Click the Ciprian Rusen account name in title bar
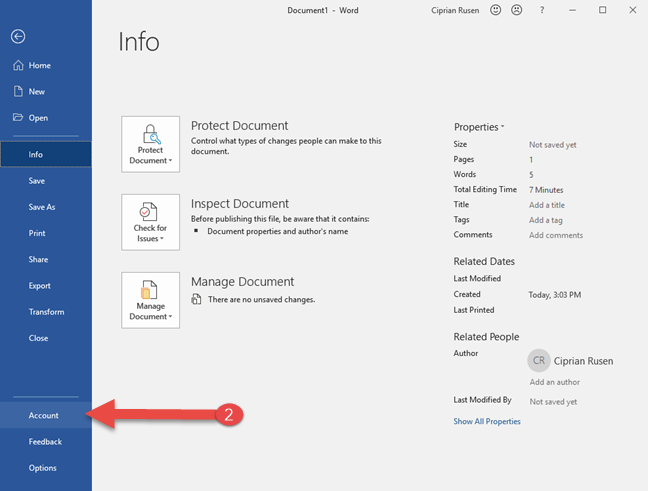Screen dimensions: 648x491 455,10
